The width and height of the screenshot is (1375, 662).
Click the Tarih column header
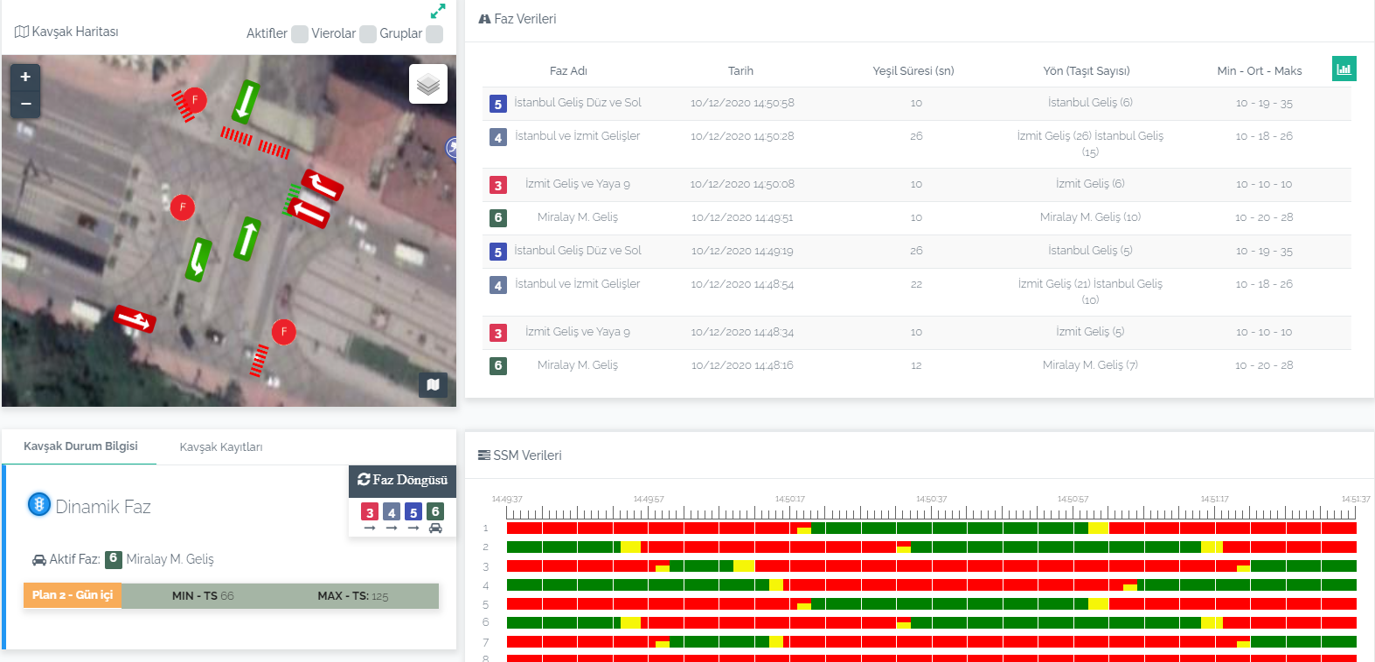741,71
